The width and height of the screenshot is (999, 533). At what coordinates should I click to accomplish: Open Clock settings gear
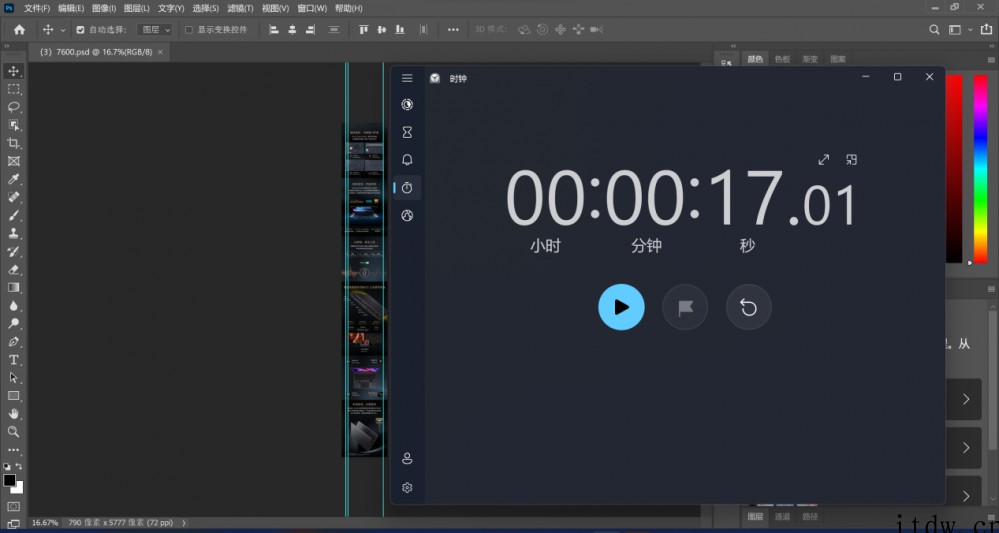click(x=407, y=488)
